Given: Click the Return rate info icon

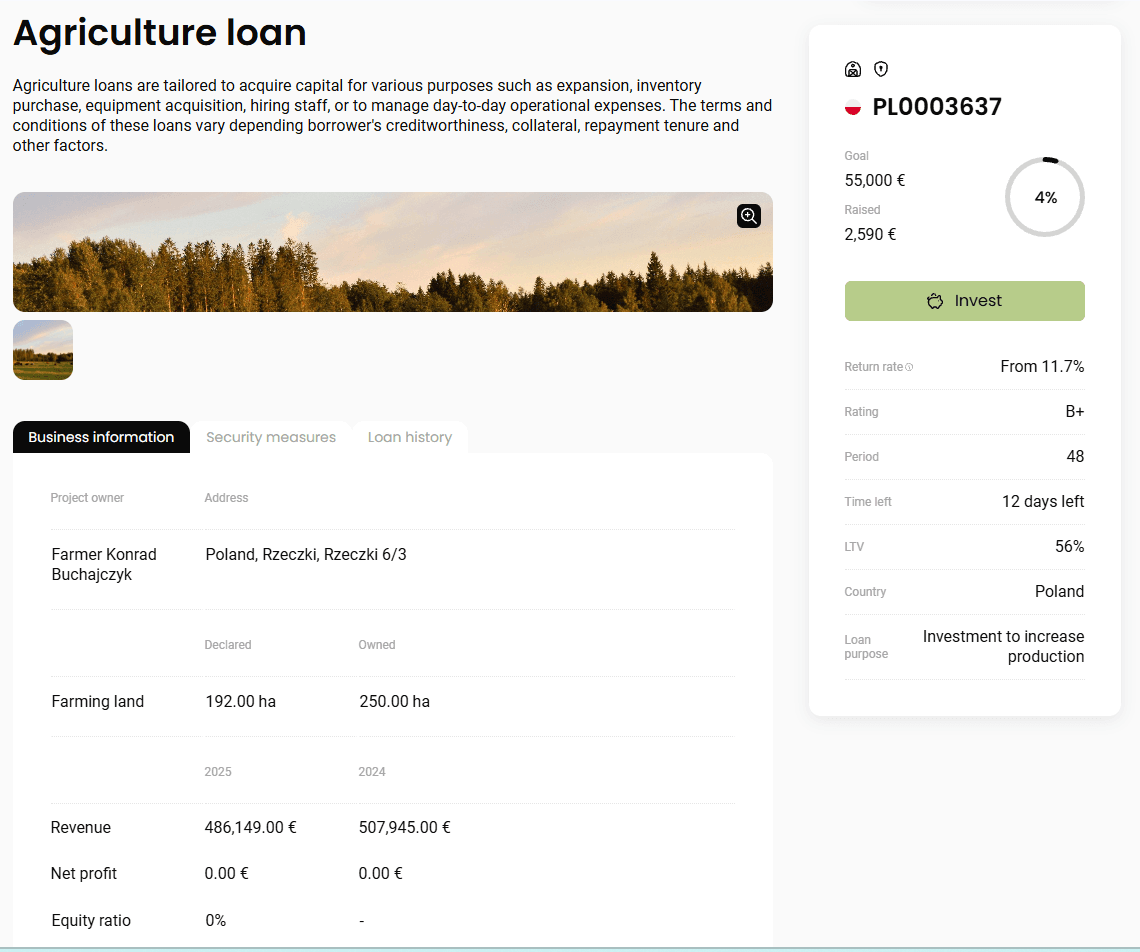Looking at the screenshot, I should [909, 367].
